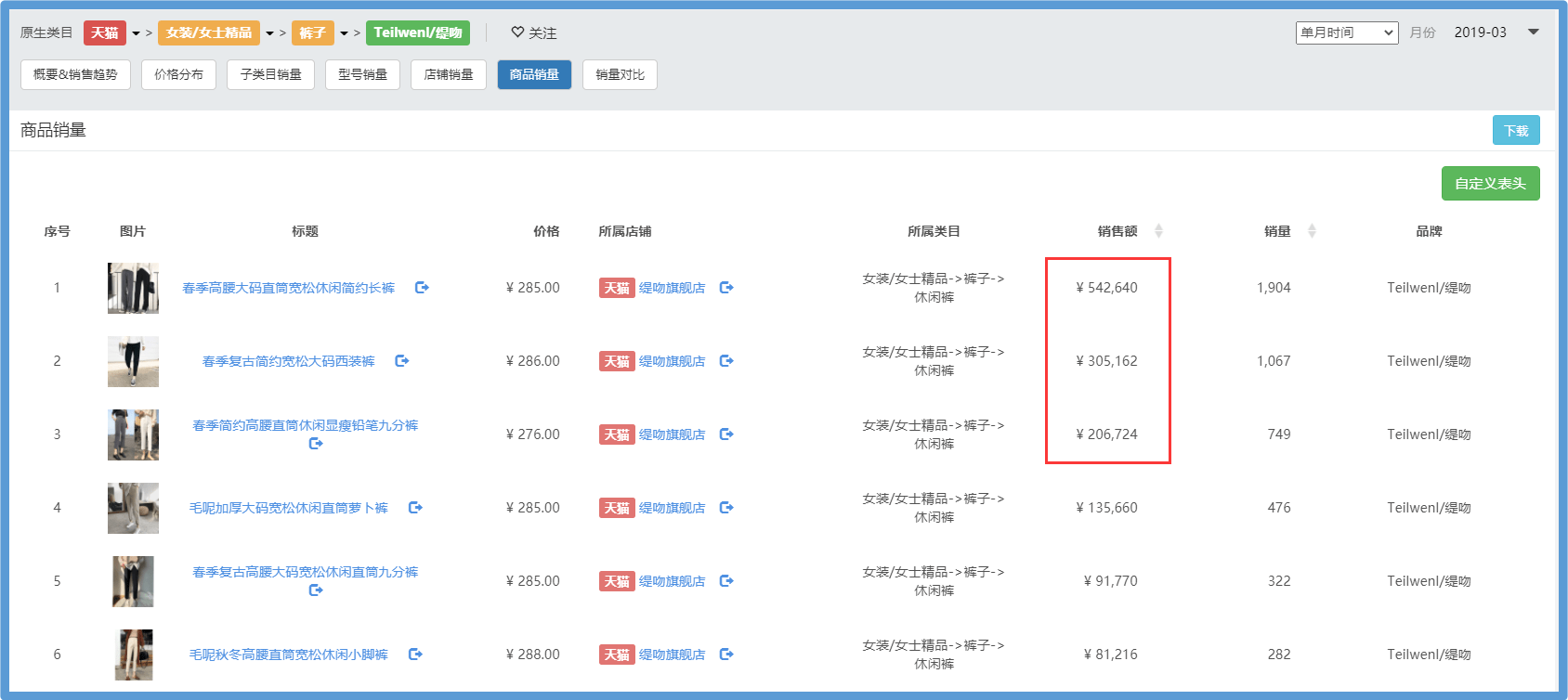The width and height of the screenshot is (1568, 700).
Task: Expand dropdown arrow after 天猫 category
Action: (x=136, y=33)
